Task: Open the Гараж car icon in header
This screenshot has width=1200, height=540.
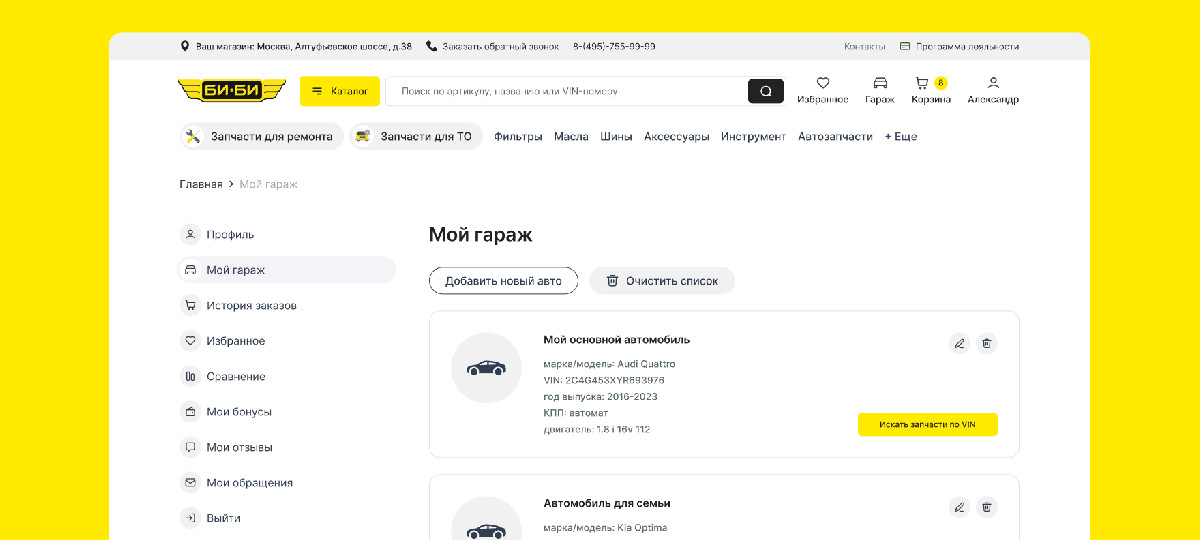Action: (x=879, y=84)
